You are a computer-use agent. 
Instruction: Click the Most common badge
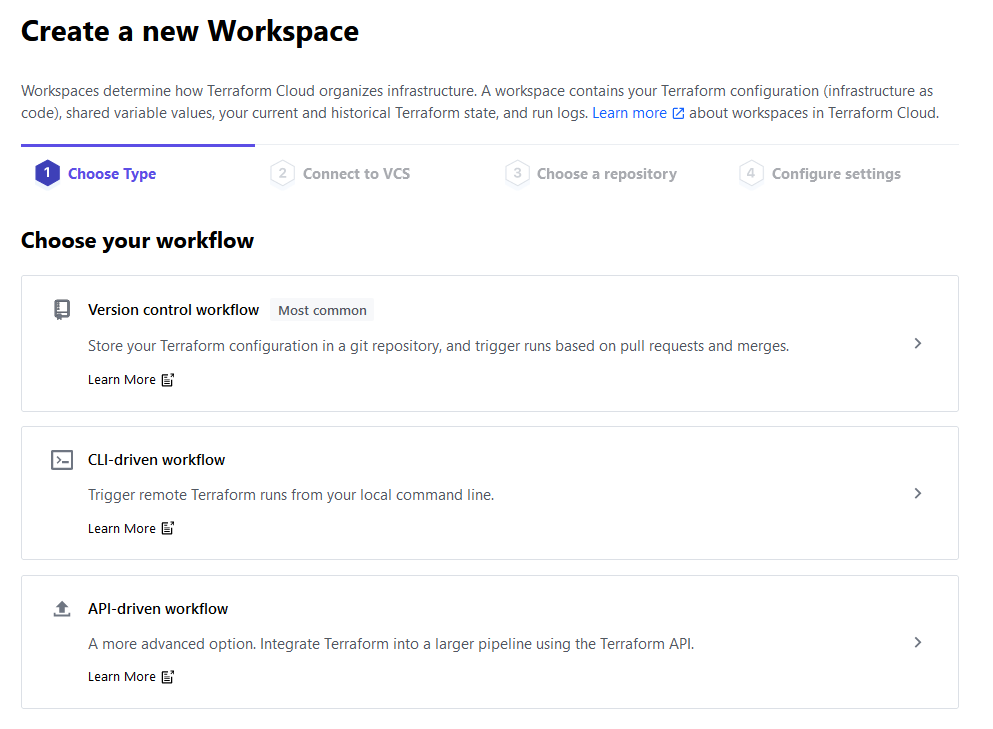(x=322, y=310)
